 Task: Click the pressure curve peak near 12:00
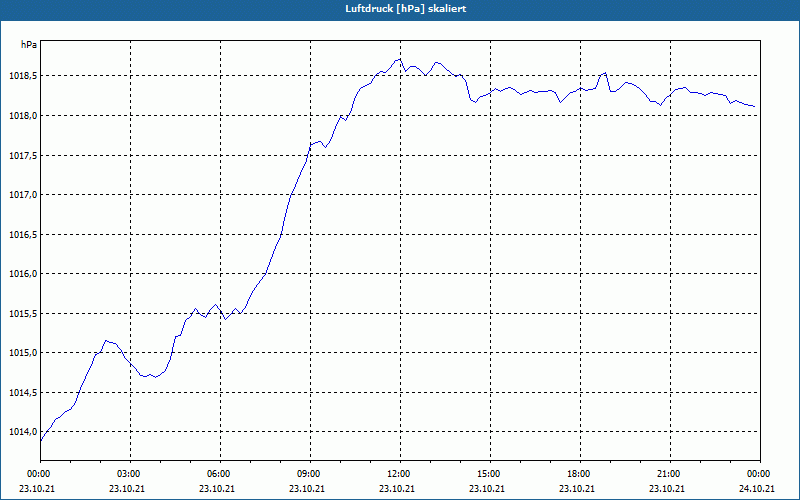399,60
